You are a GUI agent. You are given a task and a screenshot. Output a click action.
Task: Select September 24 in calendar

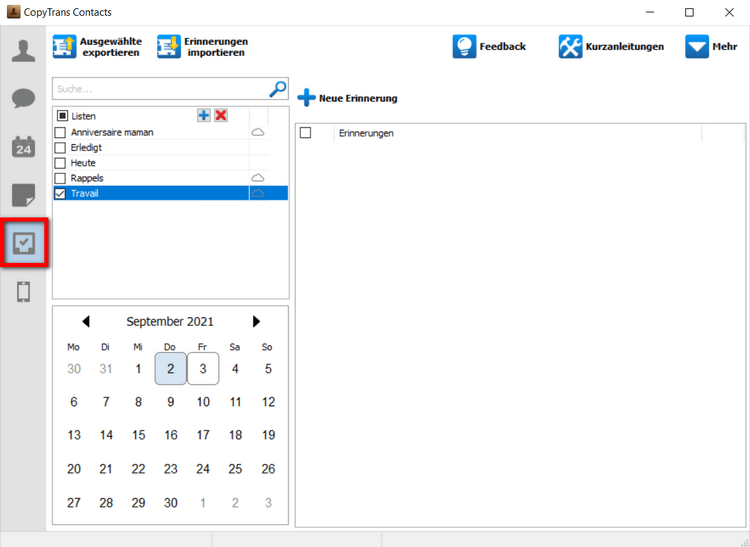click(x=203, y=469)
